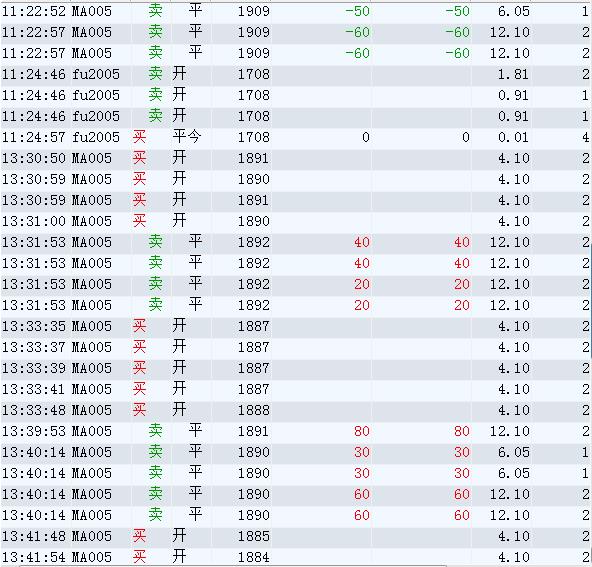Select the 13:39:53 MA005 sell row
Image resolution: width=592 pixels, height=567 pixels.
(x=296, y=431)
